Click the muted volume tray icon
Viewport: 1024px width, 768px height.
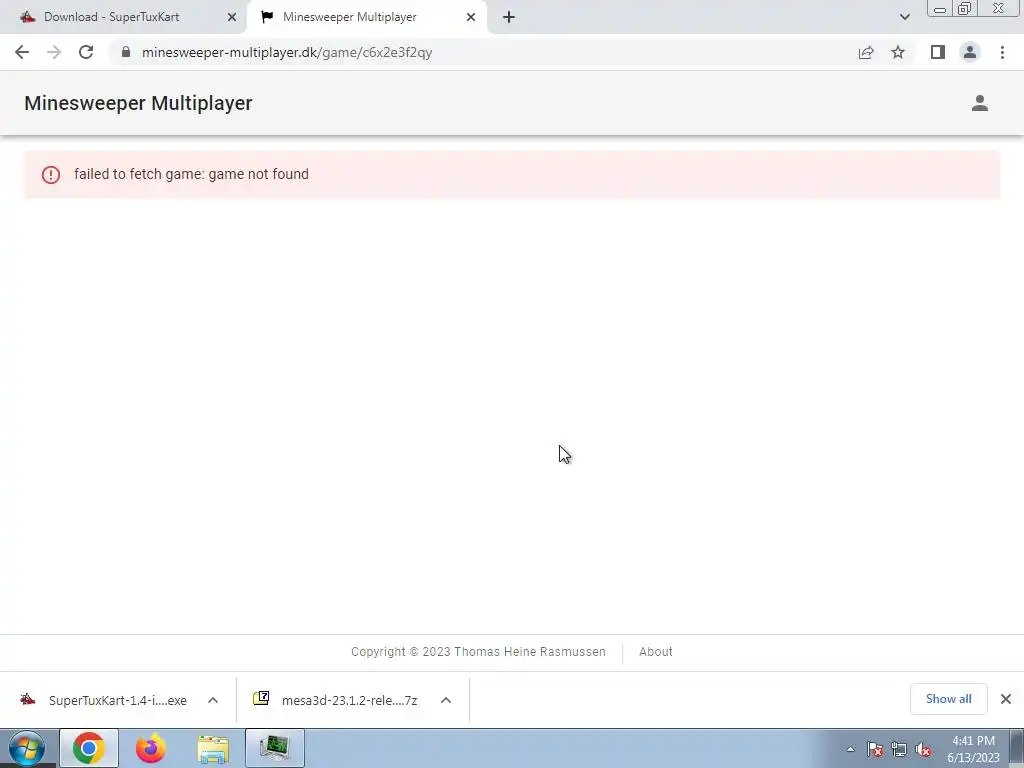[923, 749]
